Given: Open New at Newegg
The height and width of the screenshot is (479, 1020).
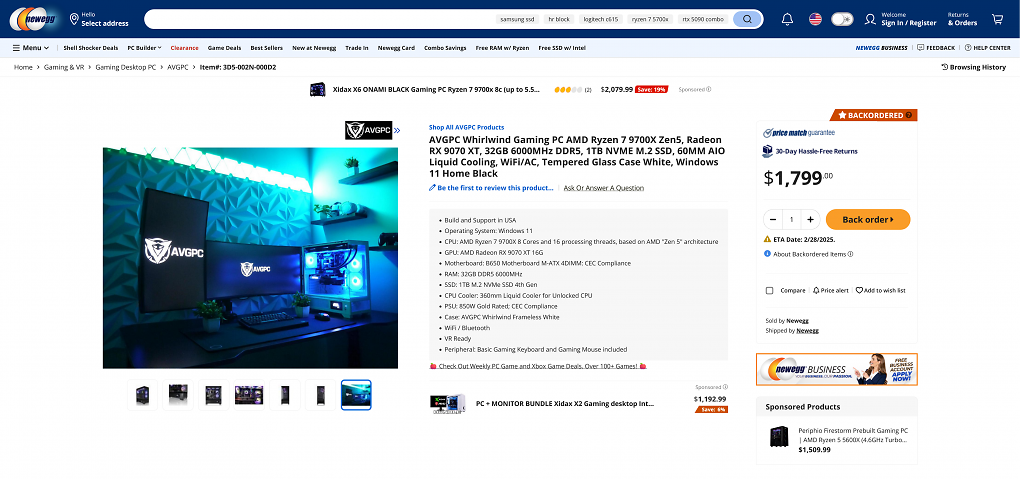Looking at the screenshot, I should (x=314, y=48).
